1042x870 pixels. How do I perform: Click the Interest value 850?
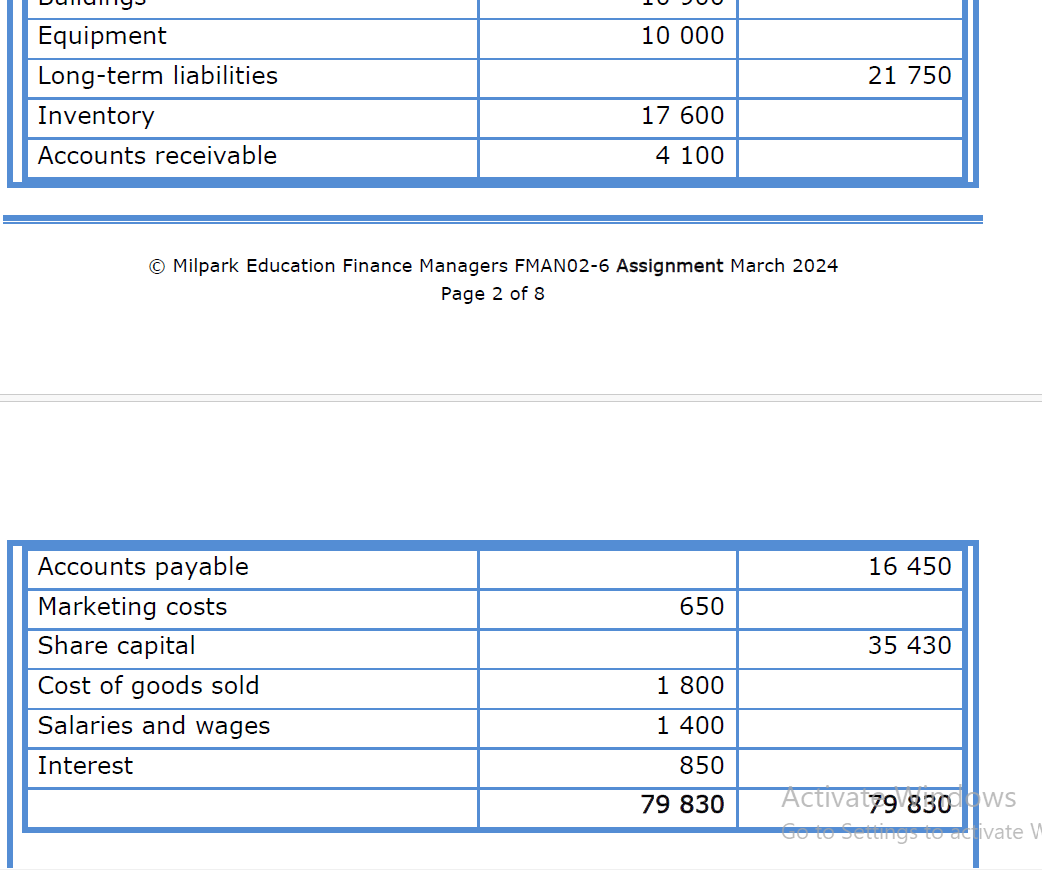(702, 766)
